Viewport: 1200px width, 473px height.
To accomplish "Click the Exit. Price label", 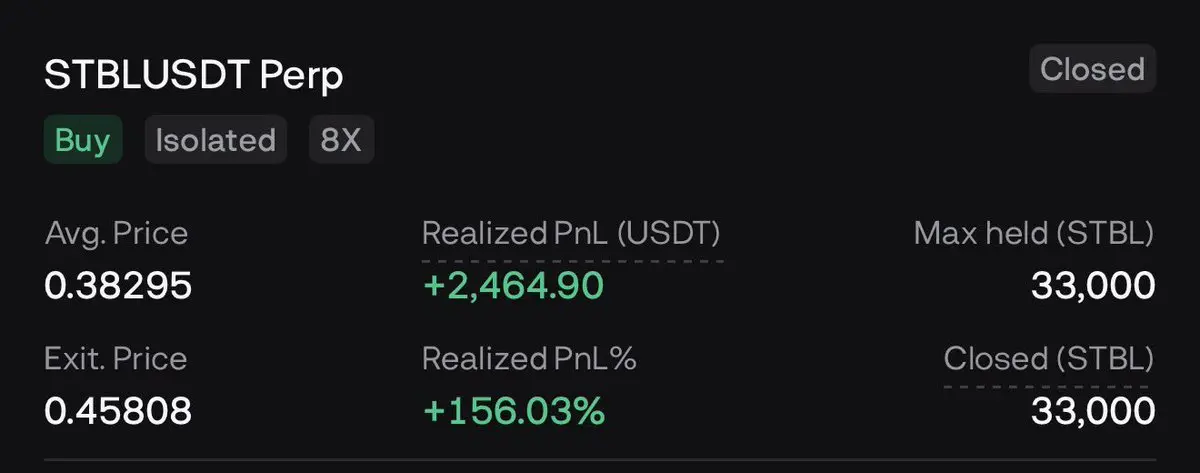I will 116,358.
